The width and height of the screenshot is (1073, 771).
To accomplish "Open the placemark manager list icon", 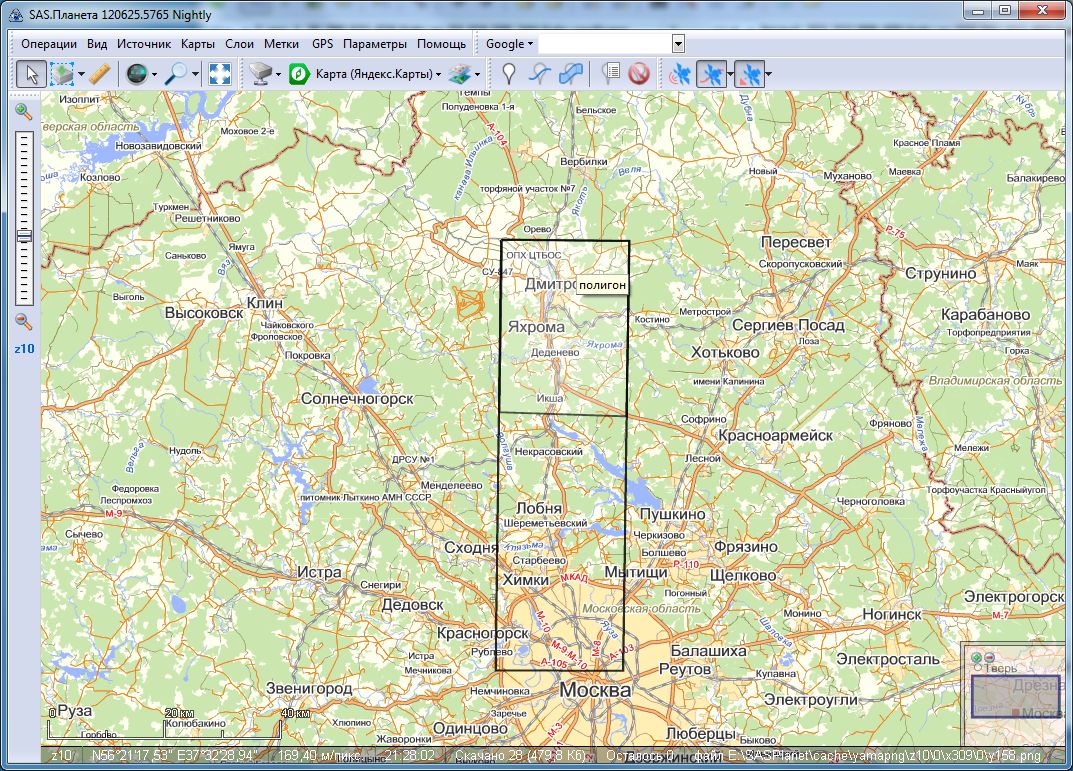I will click(611, 74).
